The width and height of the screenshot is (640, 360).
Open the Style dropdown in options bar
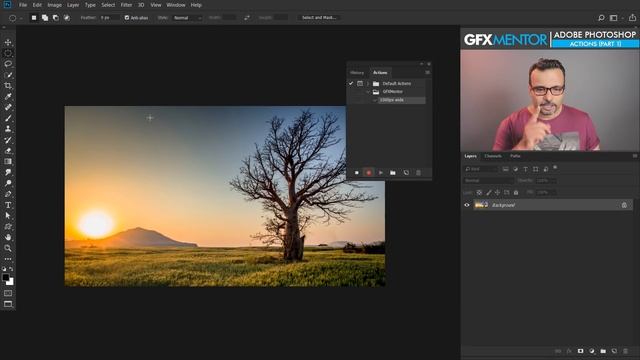[187, 18]
